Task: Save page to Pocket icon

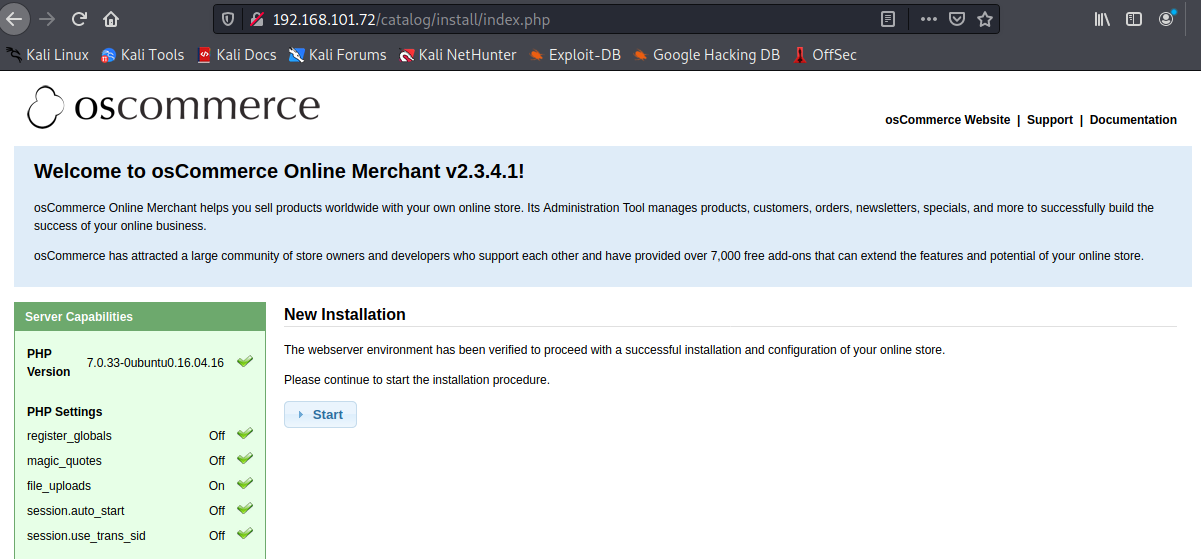Action: point(957,19)
